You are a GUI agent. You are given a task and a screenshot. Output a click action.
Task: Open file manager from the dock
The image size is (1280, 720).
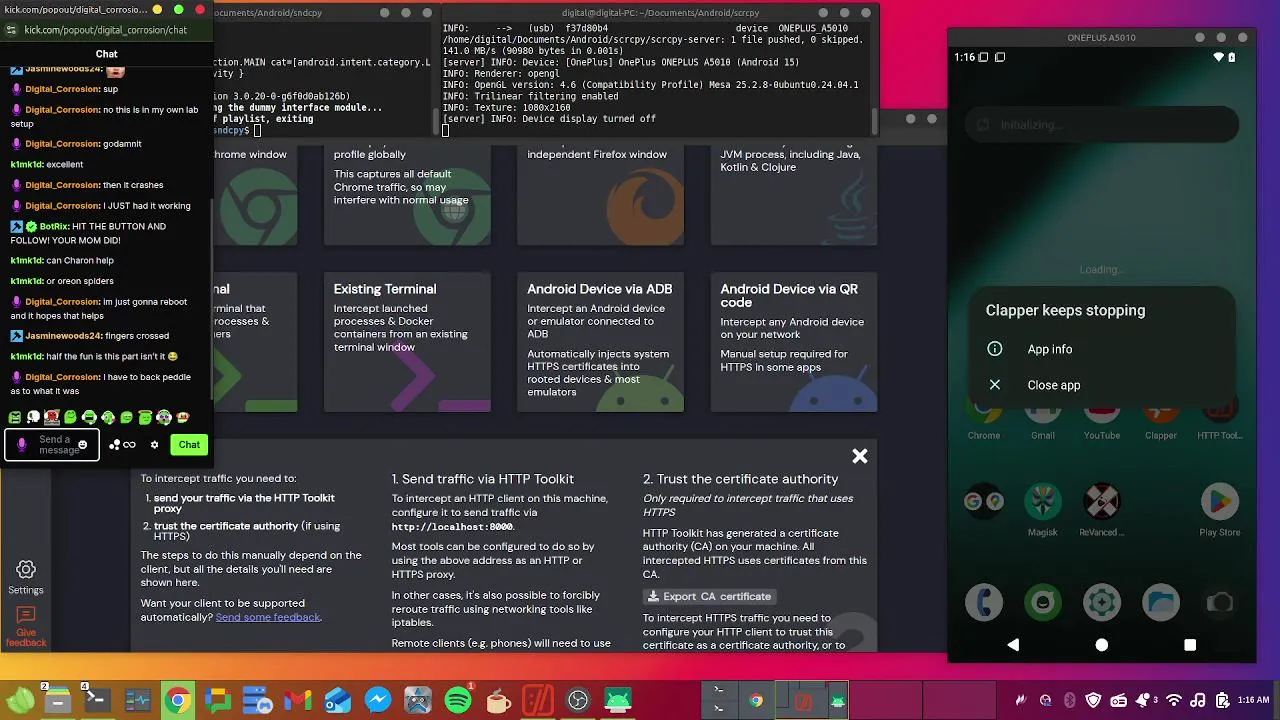[57, 700]
